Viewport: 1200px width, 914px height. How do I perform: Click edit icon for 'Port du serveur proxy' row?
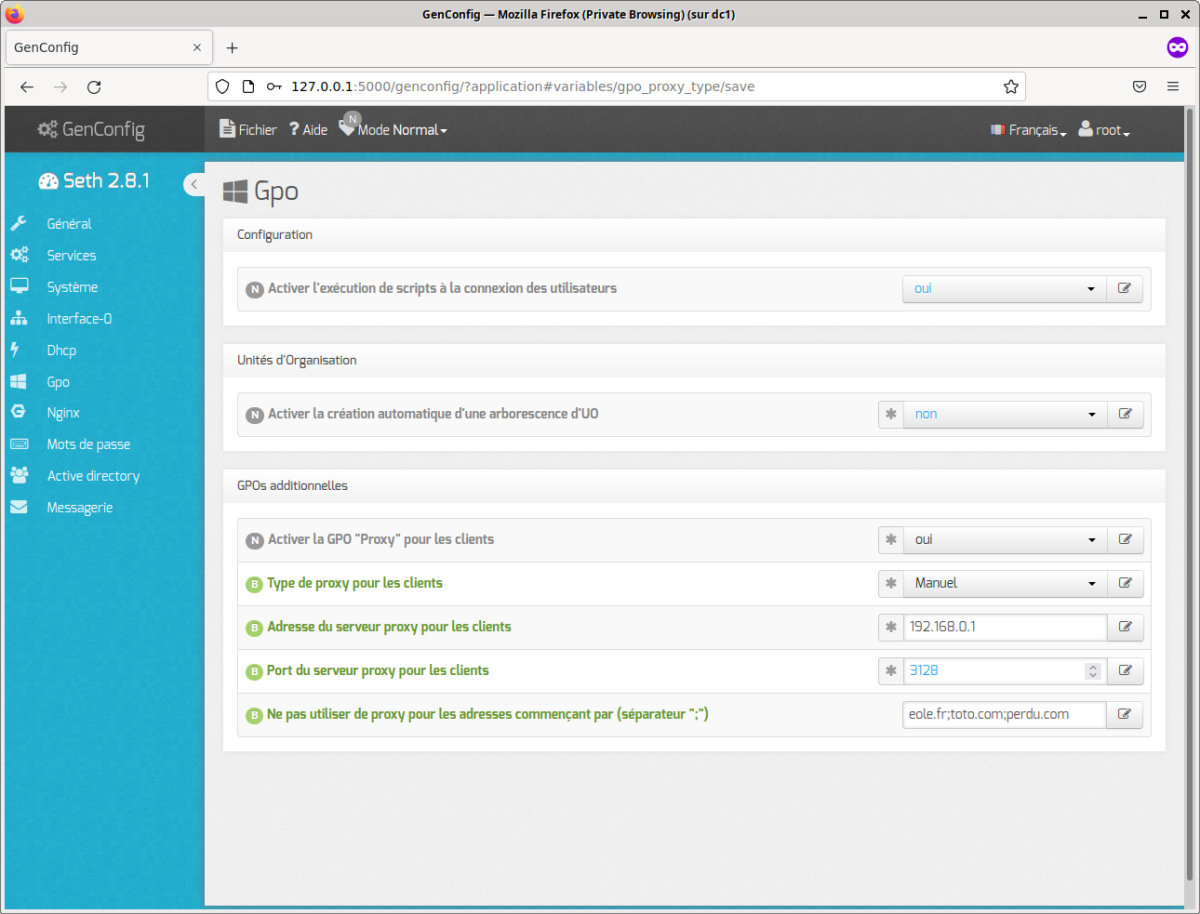[1124, 670]
